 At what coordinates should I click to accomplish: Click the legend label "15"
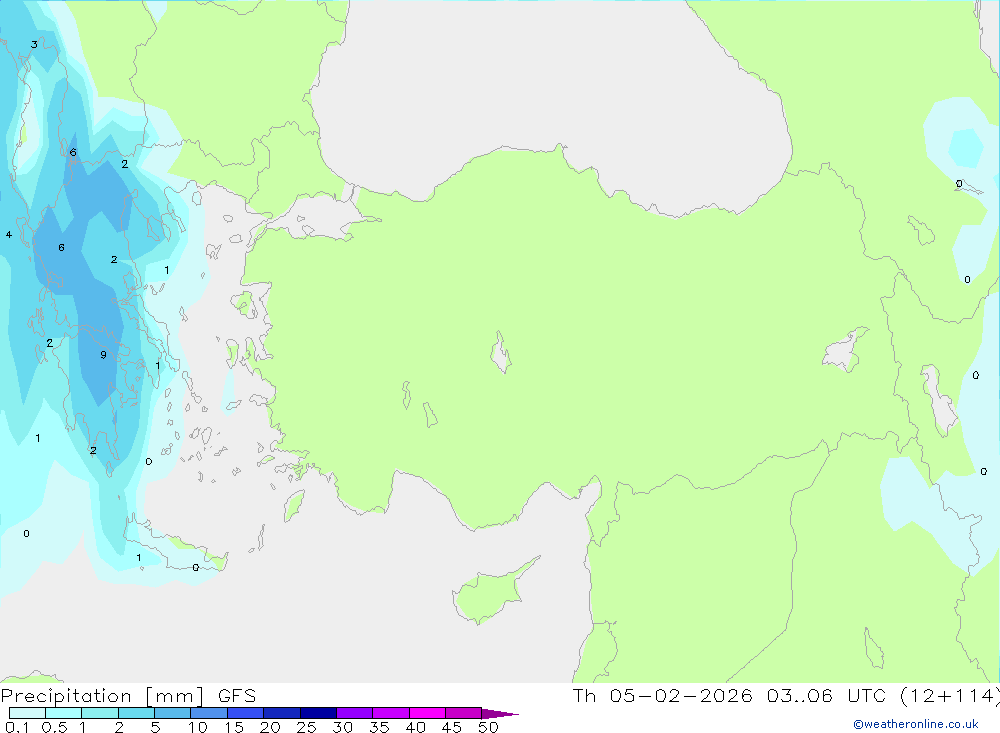[x=234, y=727]
